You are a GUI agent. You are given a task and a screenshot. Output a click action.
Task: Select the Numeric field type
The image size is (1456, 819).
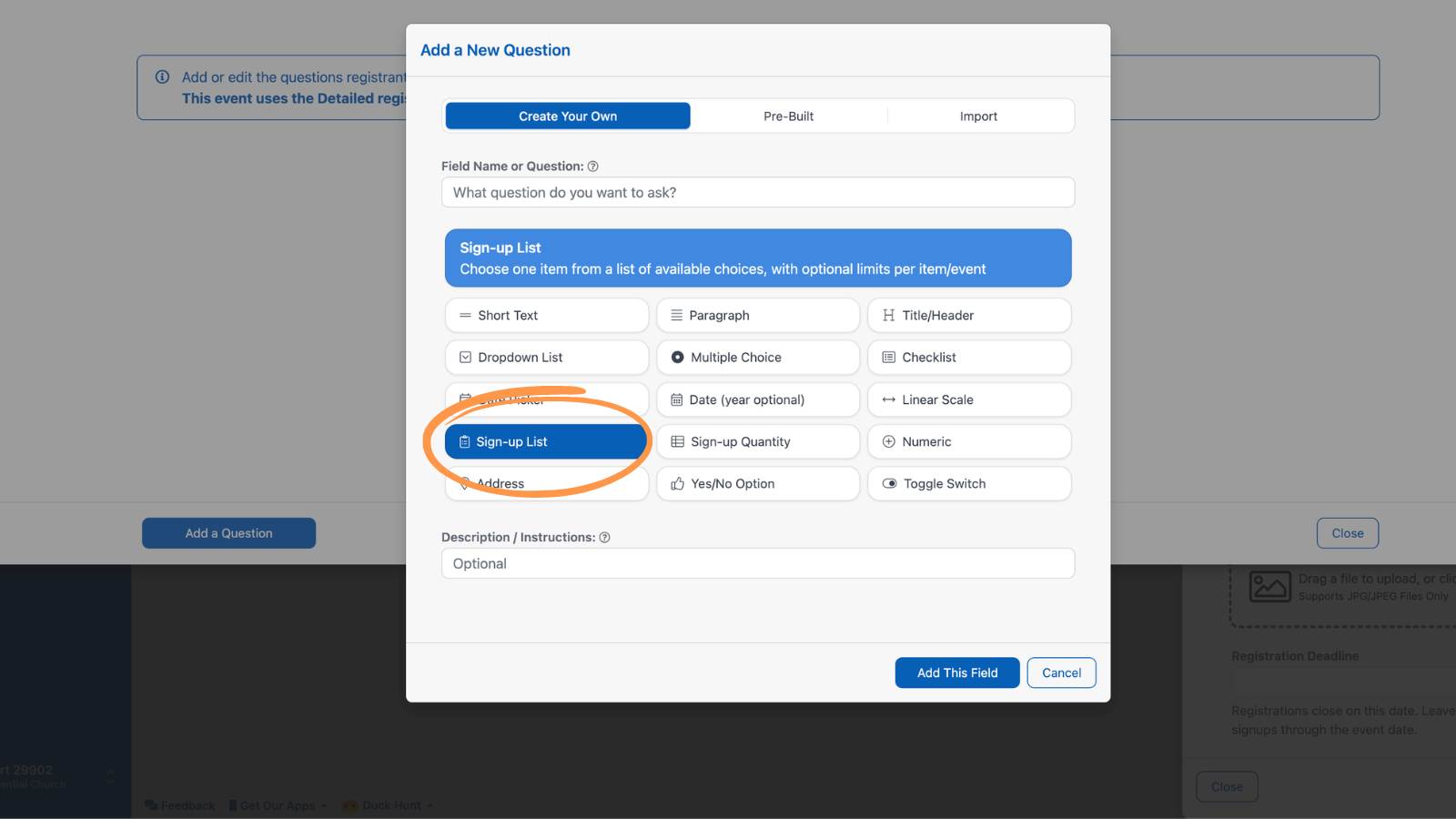(x=969, y=441)
